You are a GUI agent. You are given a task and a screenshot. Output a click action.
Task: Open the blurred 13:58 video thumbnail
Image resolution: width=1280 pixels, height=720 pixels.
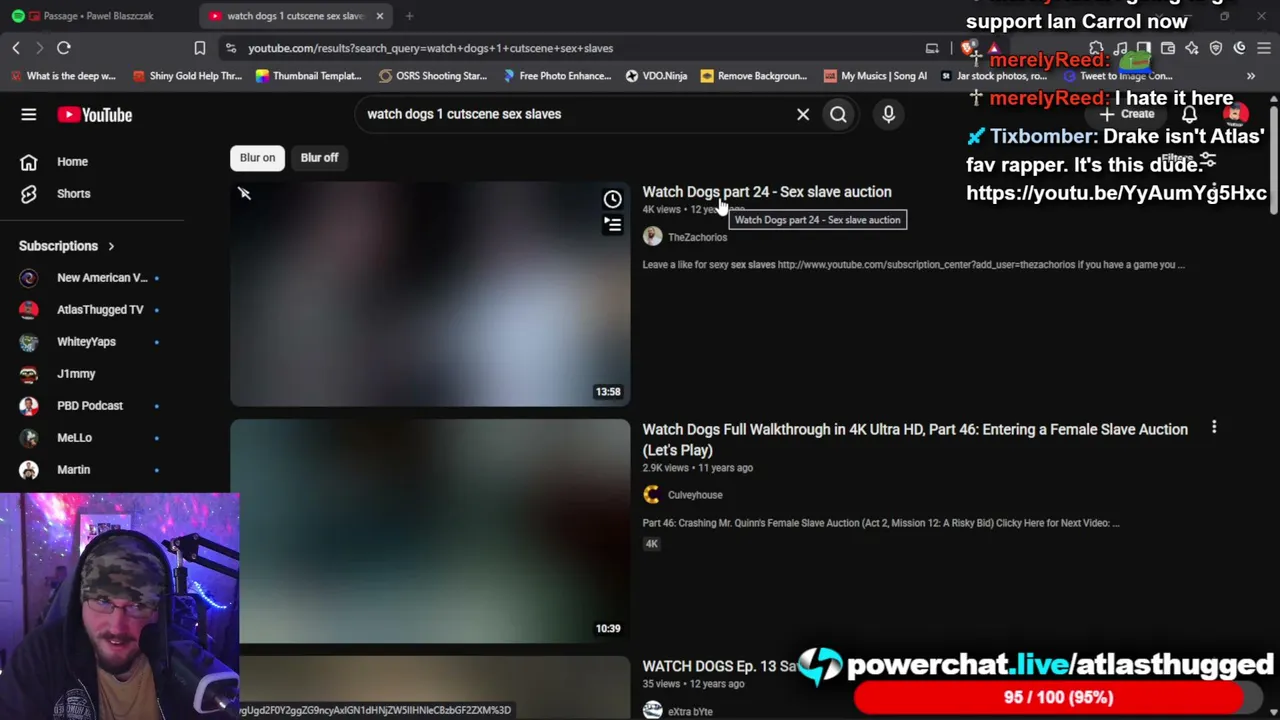[430, 294]
